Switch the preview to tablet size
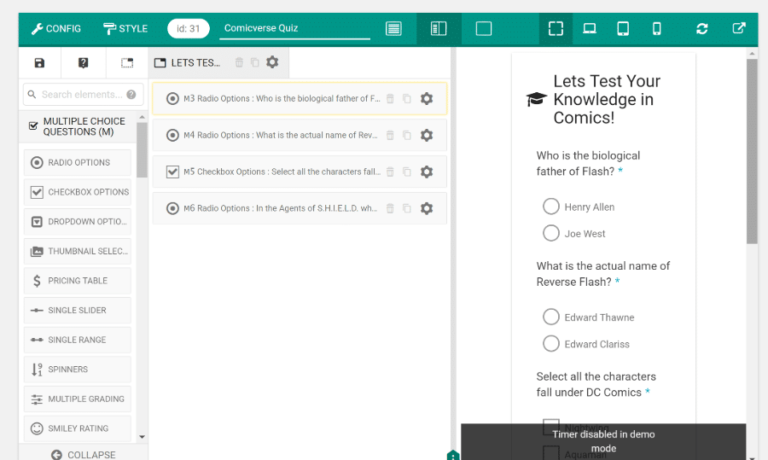 click(x=623, y=28)
